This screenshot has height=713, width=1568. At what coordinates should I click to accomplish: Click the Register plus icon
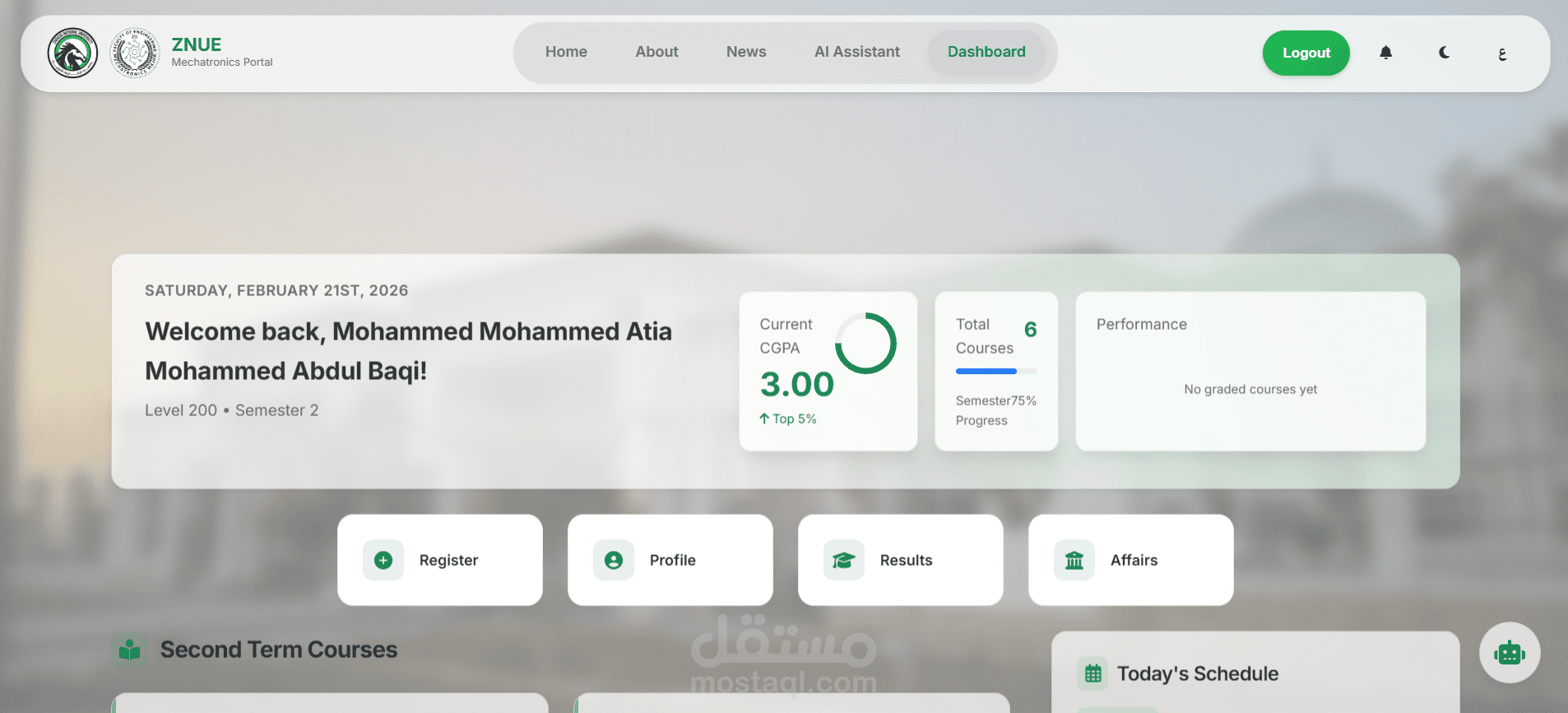(383, 560)
